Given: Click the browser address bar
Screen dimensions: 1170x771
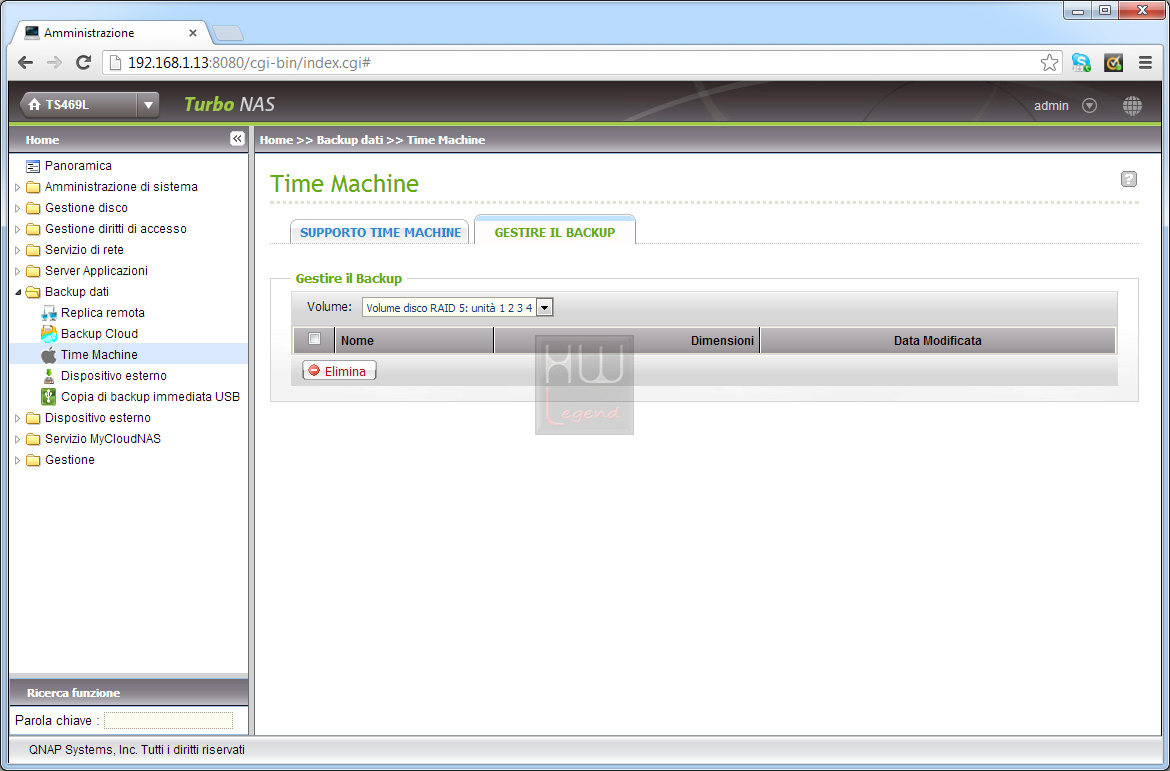Looking at the screenshot, I should pos(580,63).
